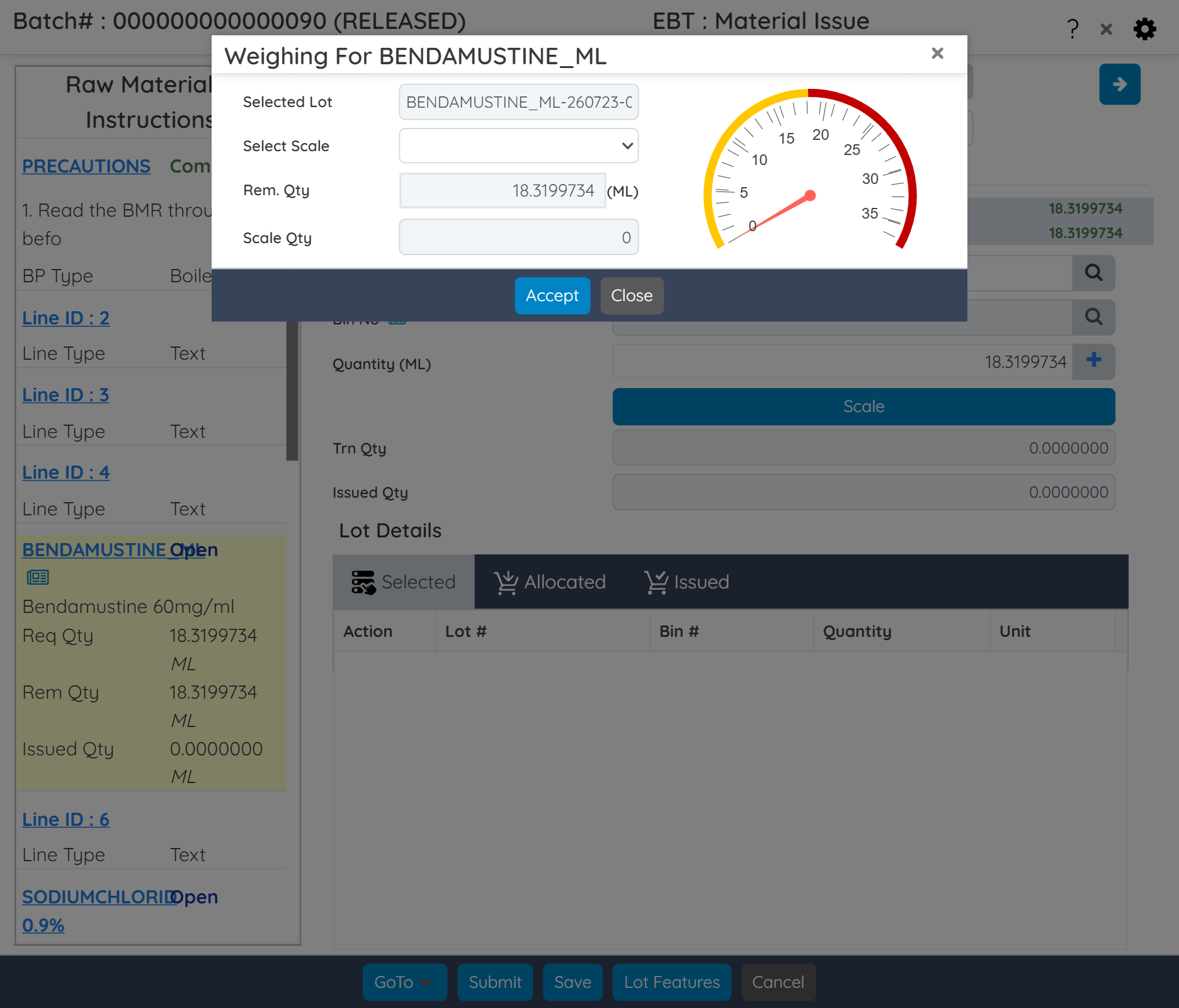Click the Allocated basket icon
Screen dimensions: 1179x1008
[506, 581]
